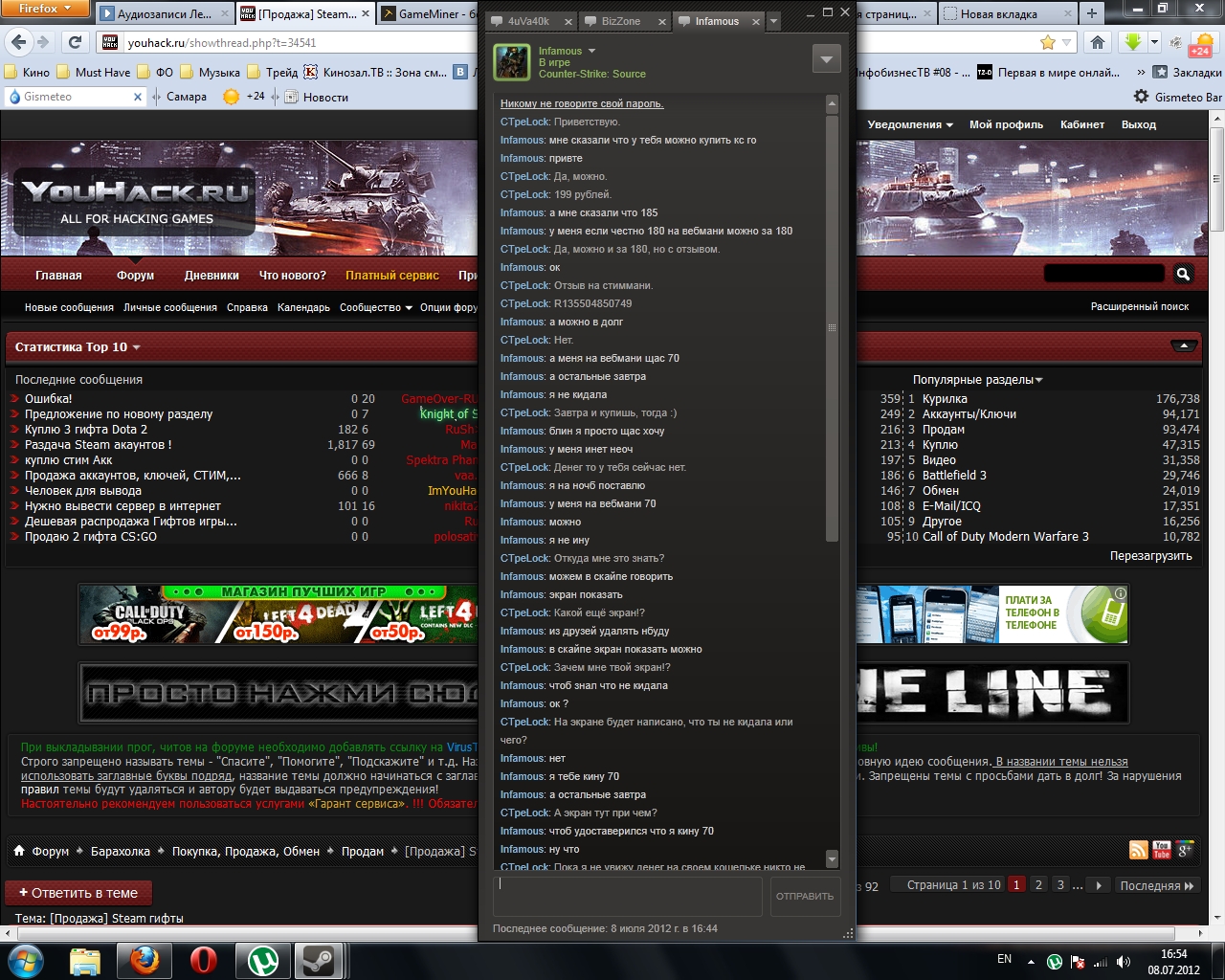
Task: Open Платный сервис navigation item
Action: point(392,276)
